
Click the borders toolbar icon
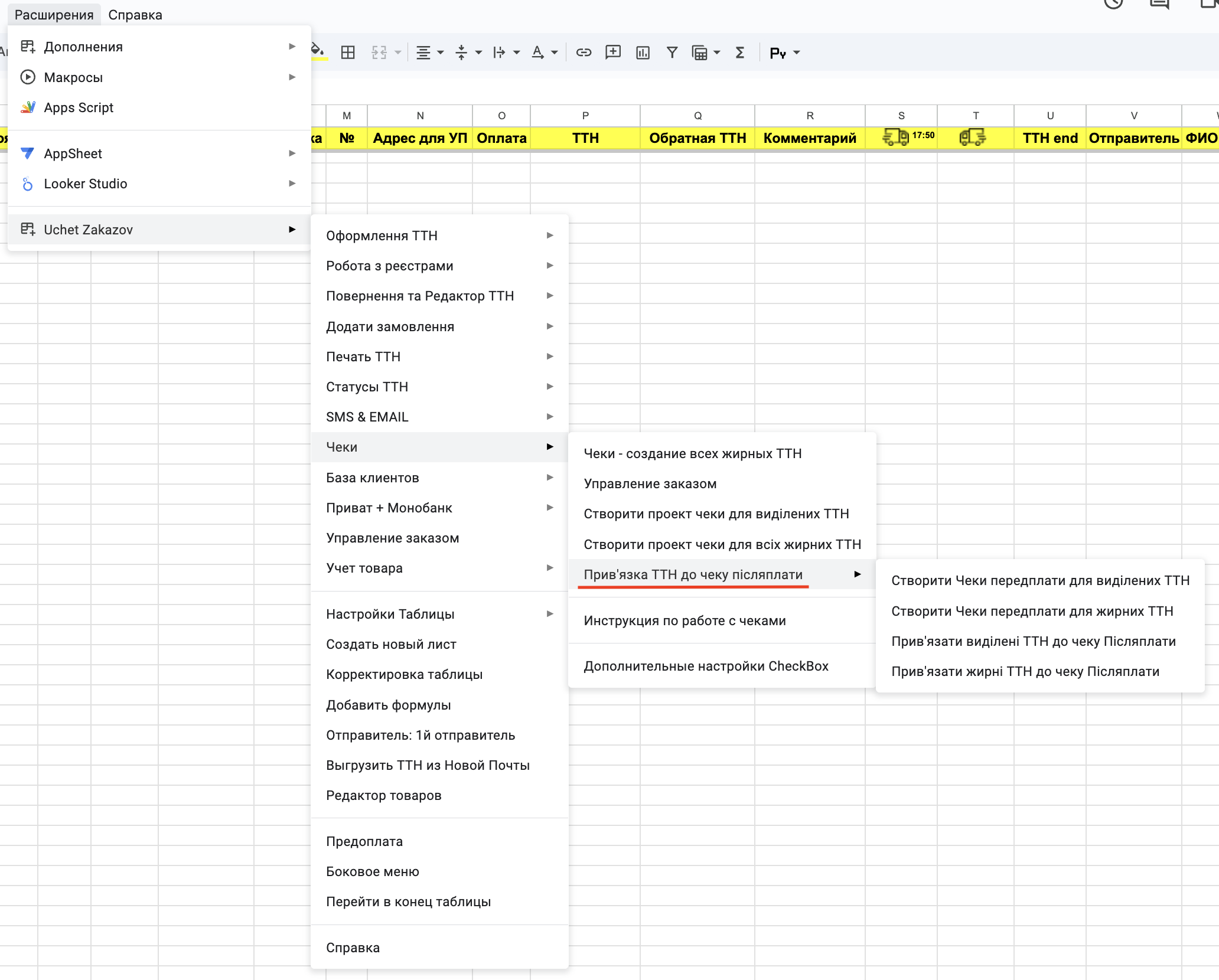(x=348, y=53)
